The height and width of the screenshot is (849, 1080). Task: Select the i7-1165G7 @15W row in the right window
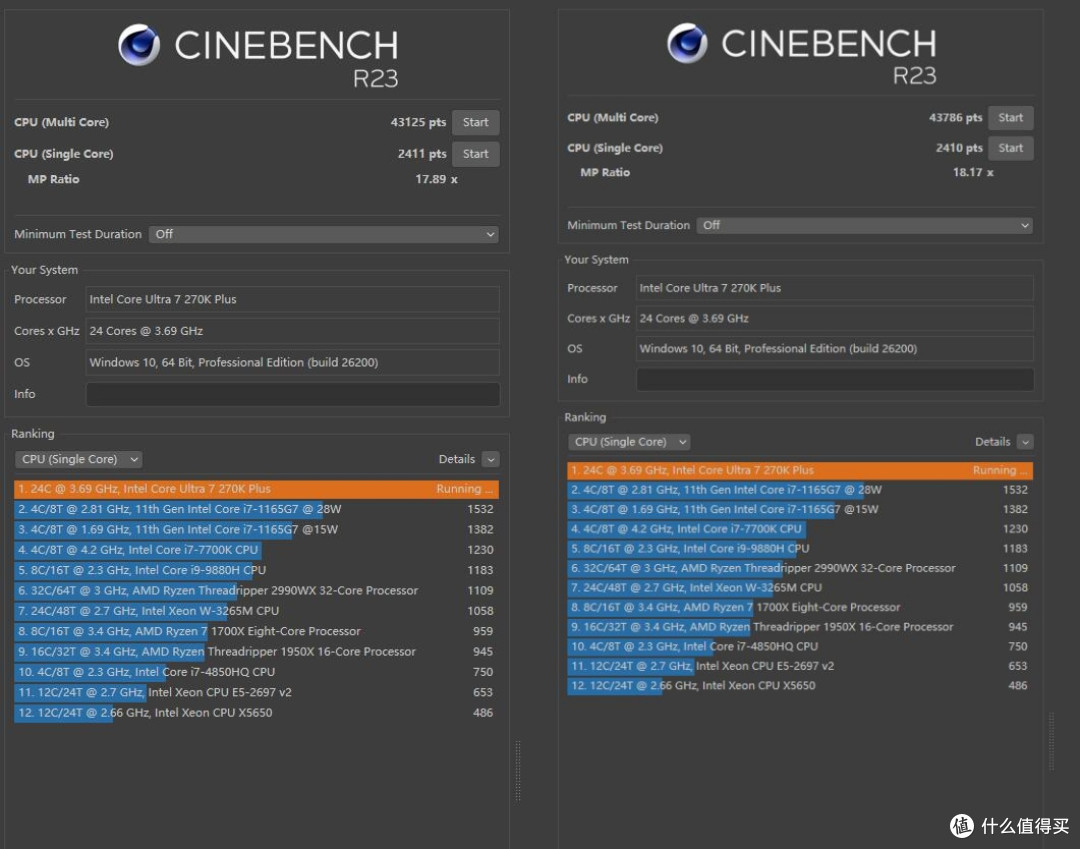pyautogui.click(x=800, y=510)
